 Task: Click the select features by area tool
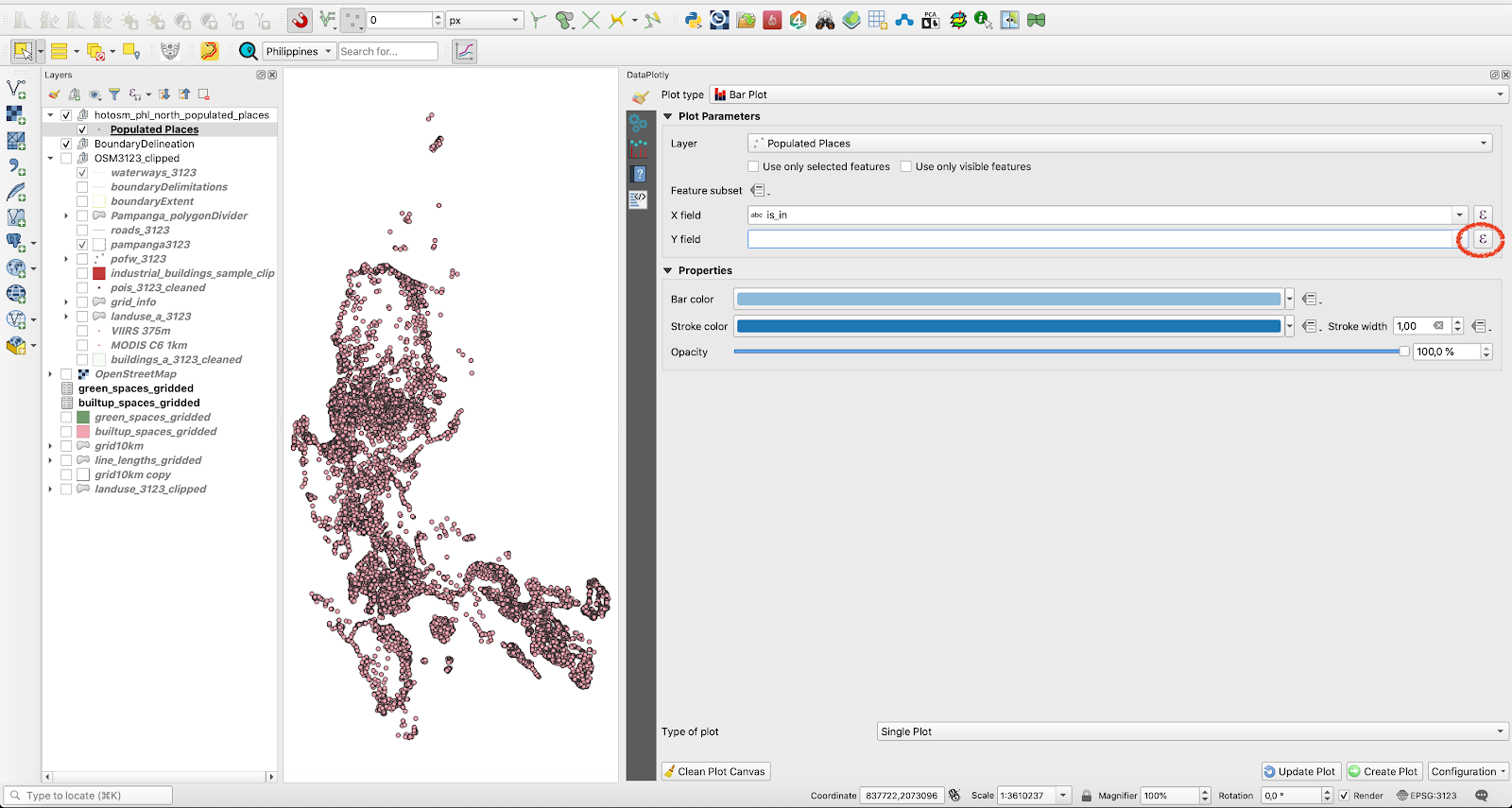23,51
